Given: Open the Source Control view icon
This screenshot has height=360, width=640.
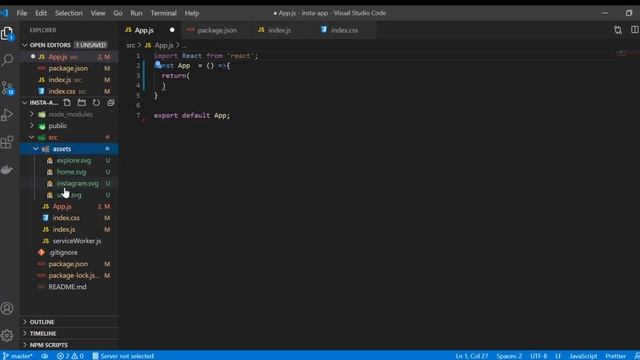Looking at the screenshot, I should pyautogui.click(x=7, y=88).
